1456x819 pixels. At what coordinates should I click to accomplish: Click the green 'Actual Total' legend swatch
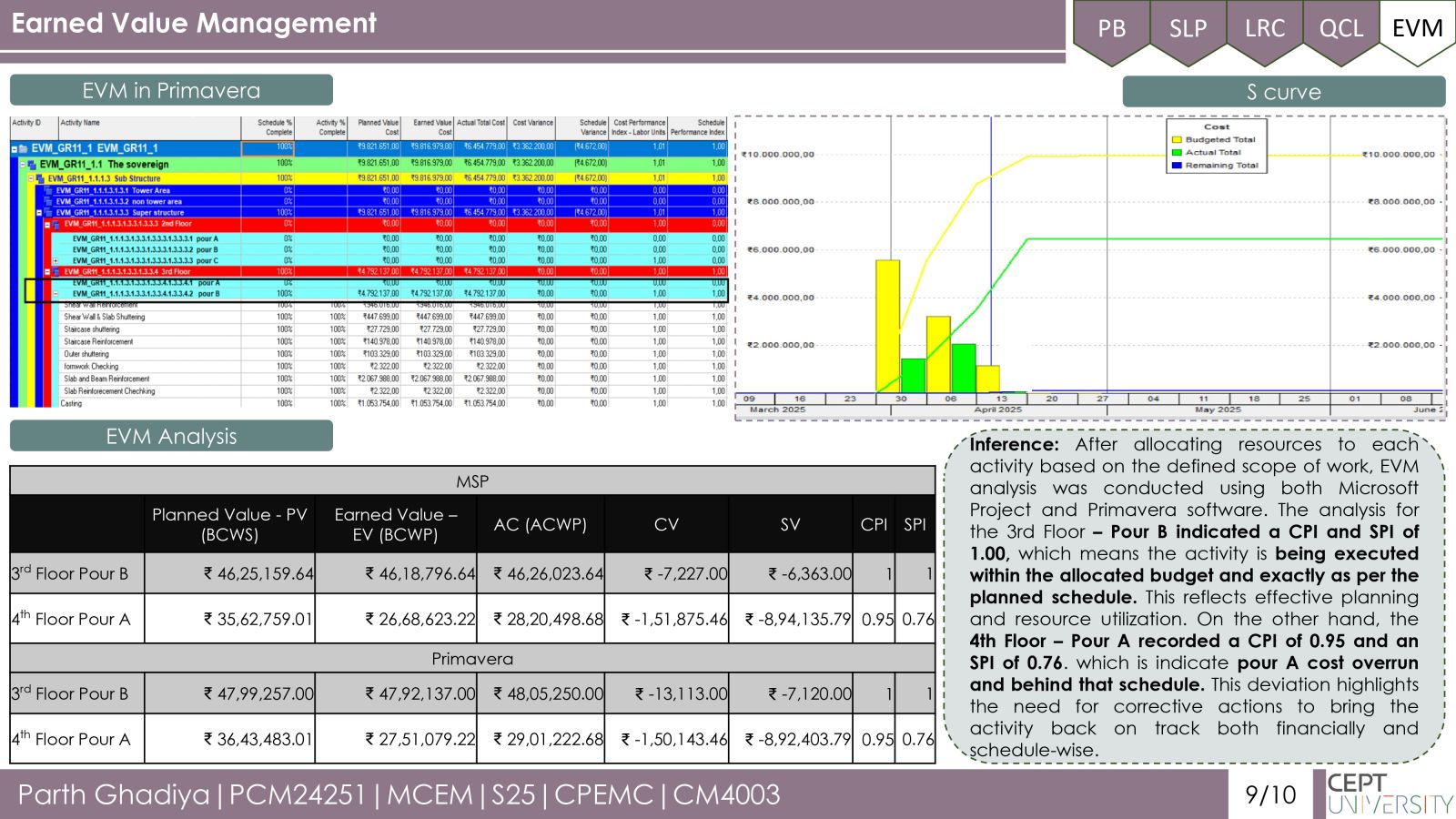click(x=1177, y=153)
